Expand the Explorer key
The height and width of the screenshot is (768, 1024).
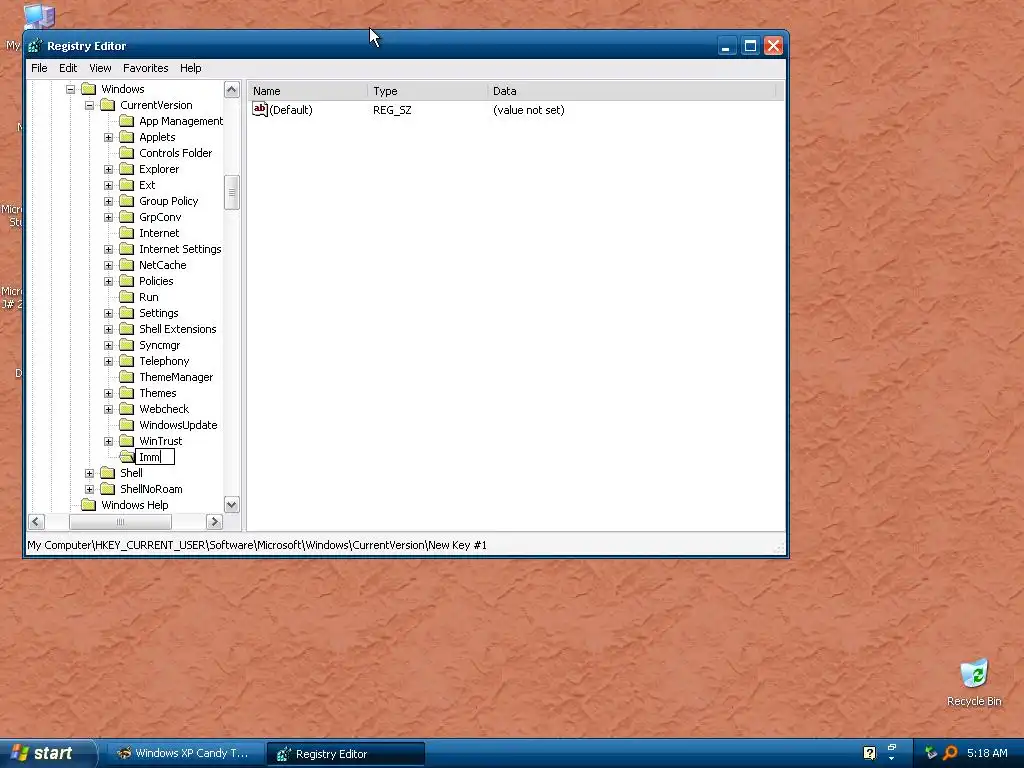[x=108, y=169]
